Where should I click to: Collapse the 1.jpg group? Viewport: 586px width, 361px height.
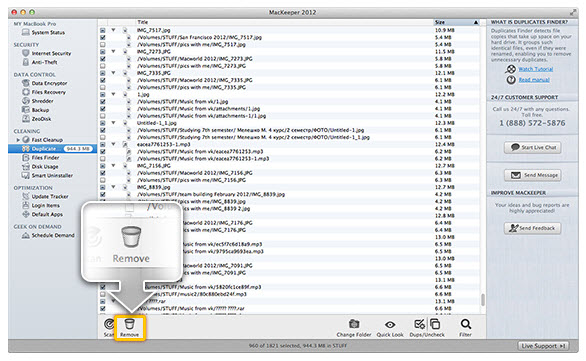(113, 94)
